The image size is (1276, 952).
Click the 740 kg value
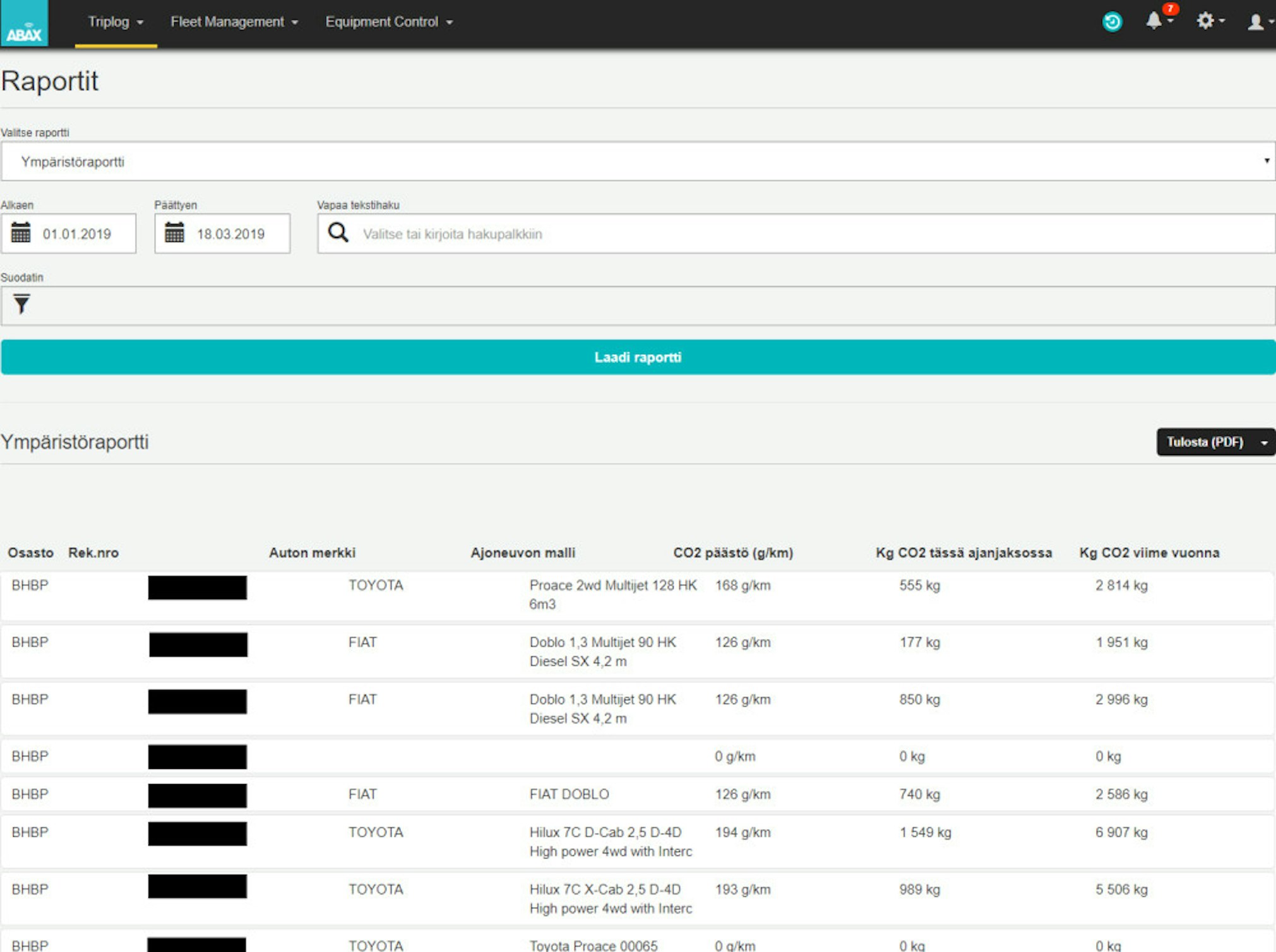919,794
